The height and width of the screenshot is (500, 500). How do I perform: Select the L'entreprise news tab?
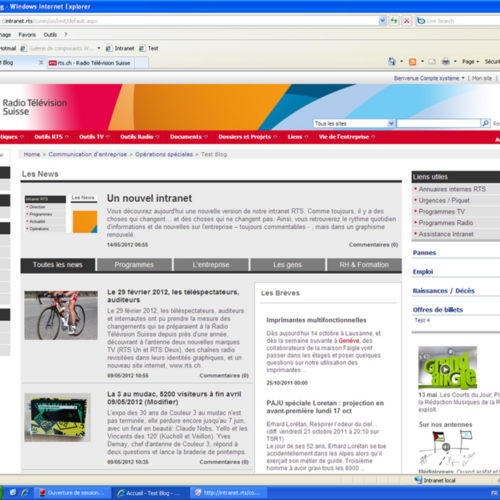click(211, 265)
